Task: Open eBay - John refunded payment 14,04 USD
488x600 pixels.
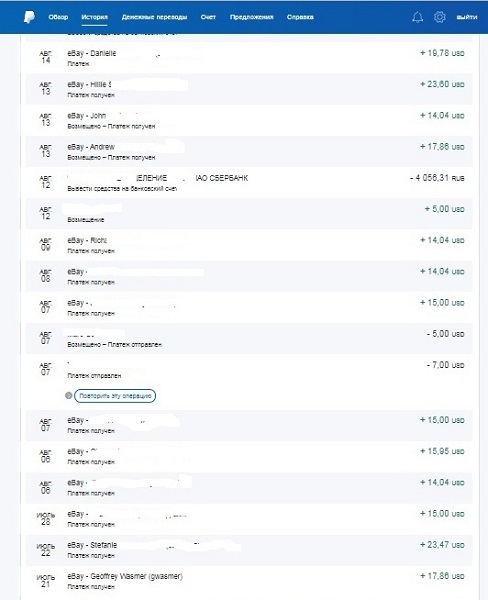Action: click(x=249, y=120)
